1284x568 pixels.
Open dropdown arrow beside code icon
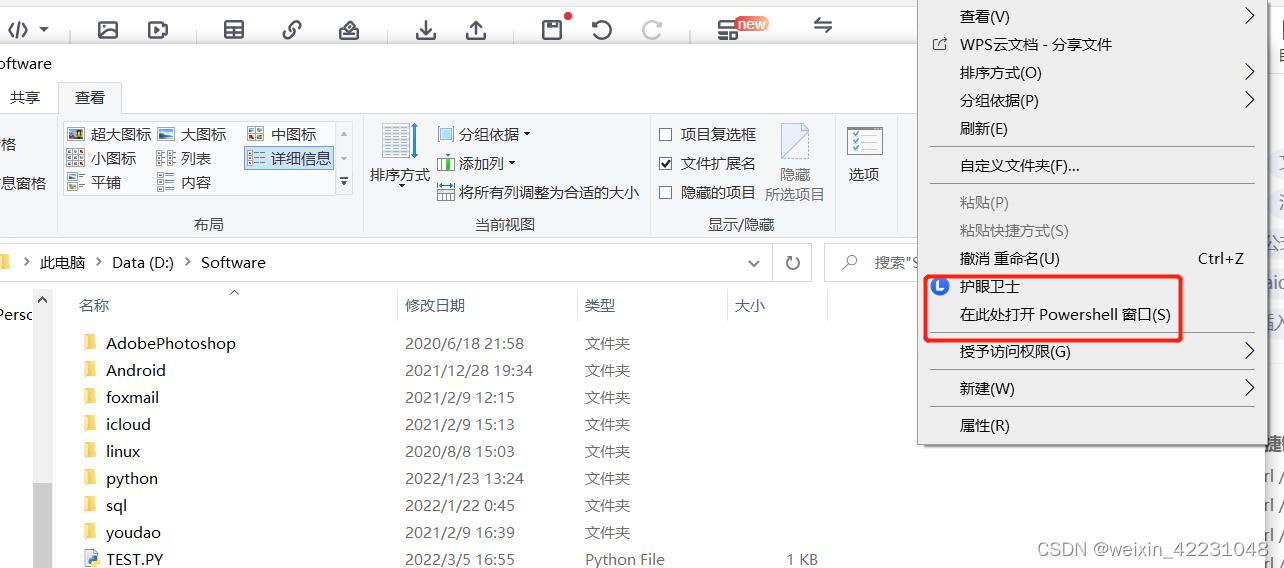click(x=44, y=30)
